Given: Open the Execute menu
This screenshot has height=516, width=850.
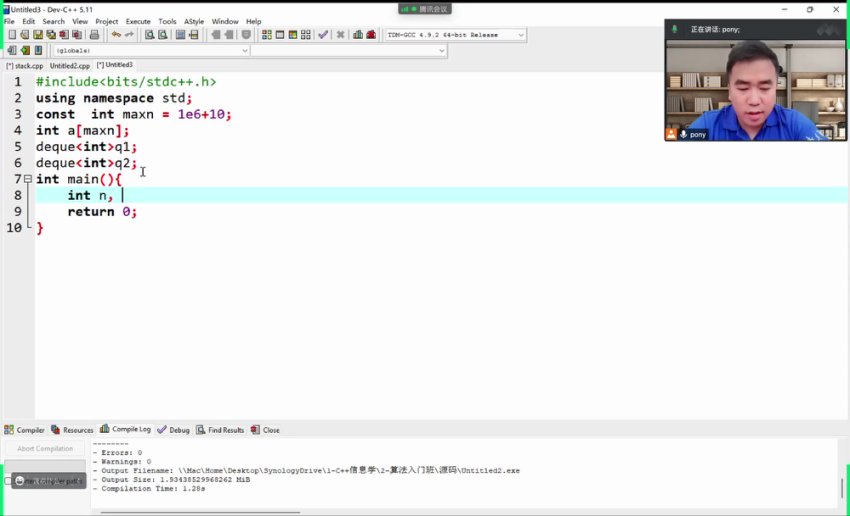Looking at the screenshot, I should pos(138,21).
